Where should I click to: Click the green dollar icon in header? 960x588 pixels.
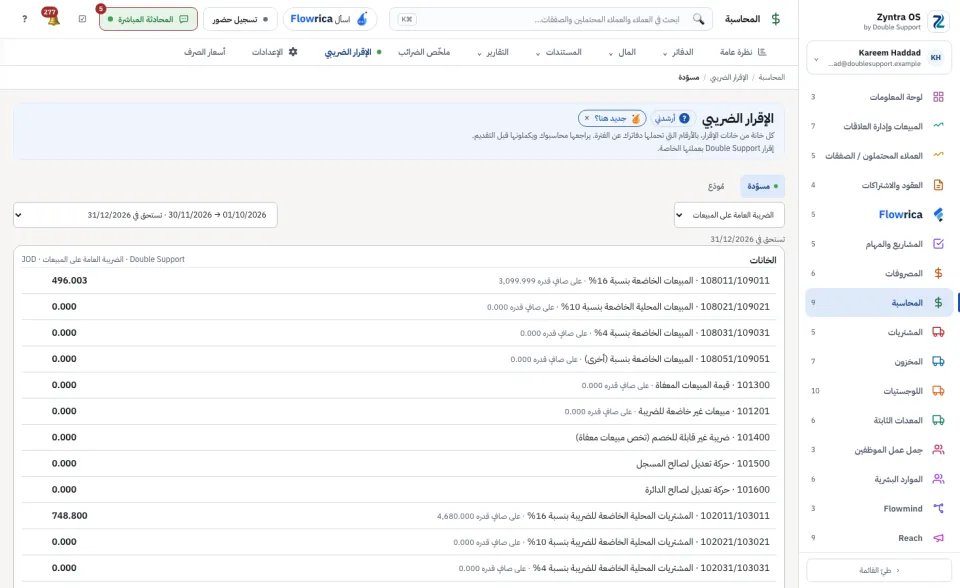[x=776, y=19]
